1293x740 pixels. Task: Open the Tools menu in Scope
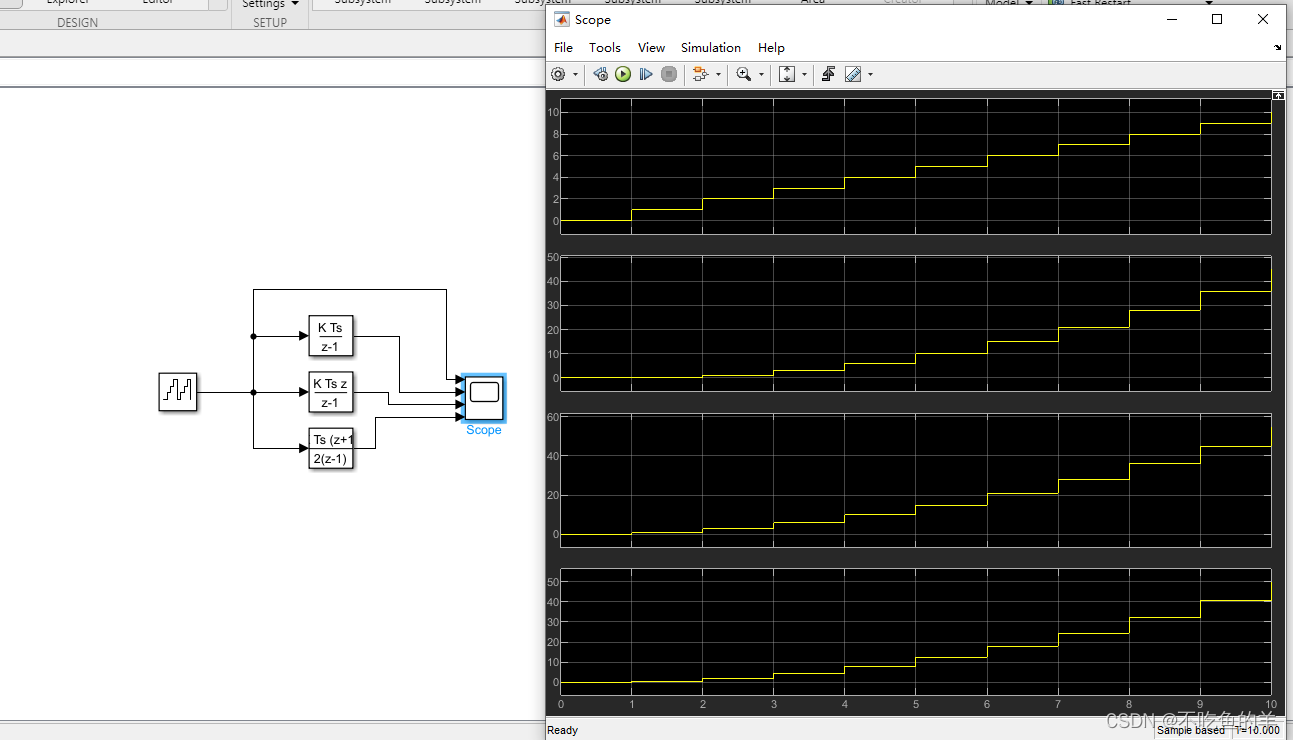point(604,47)
